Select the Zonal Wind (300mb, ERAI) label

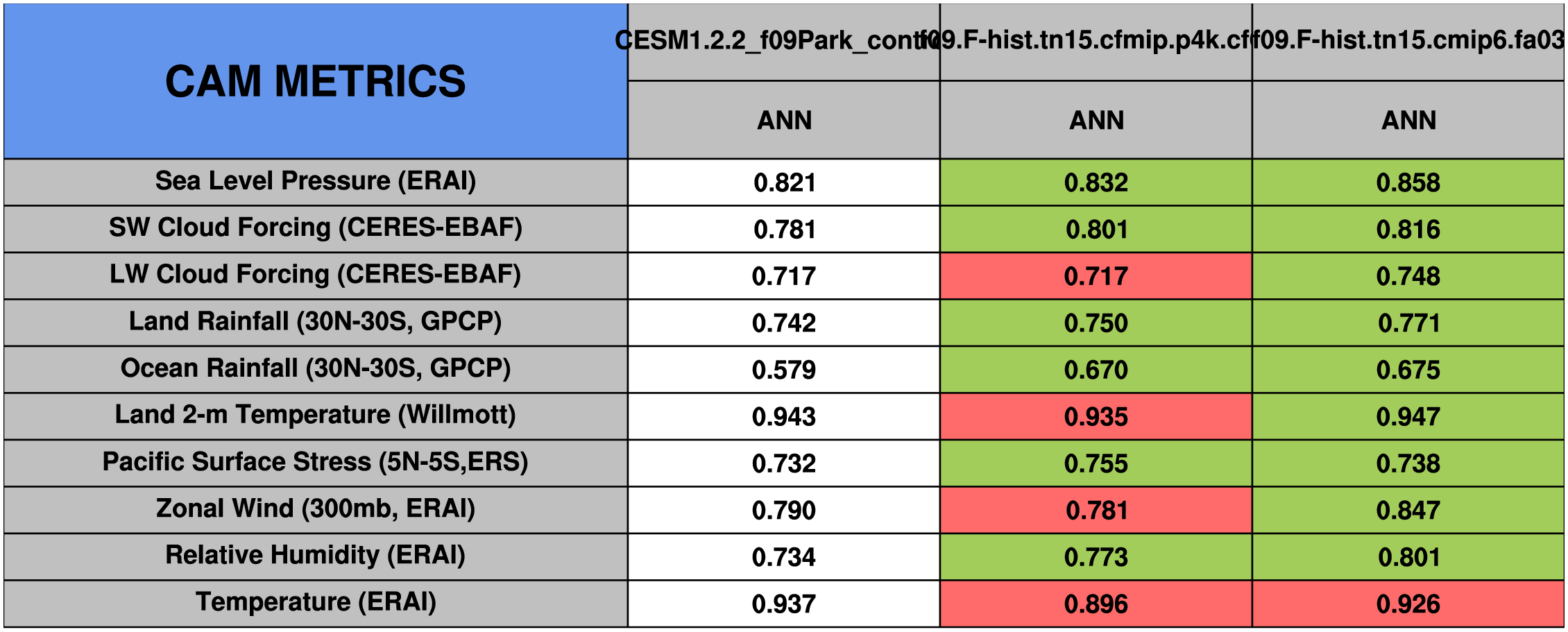[316, 509]
